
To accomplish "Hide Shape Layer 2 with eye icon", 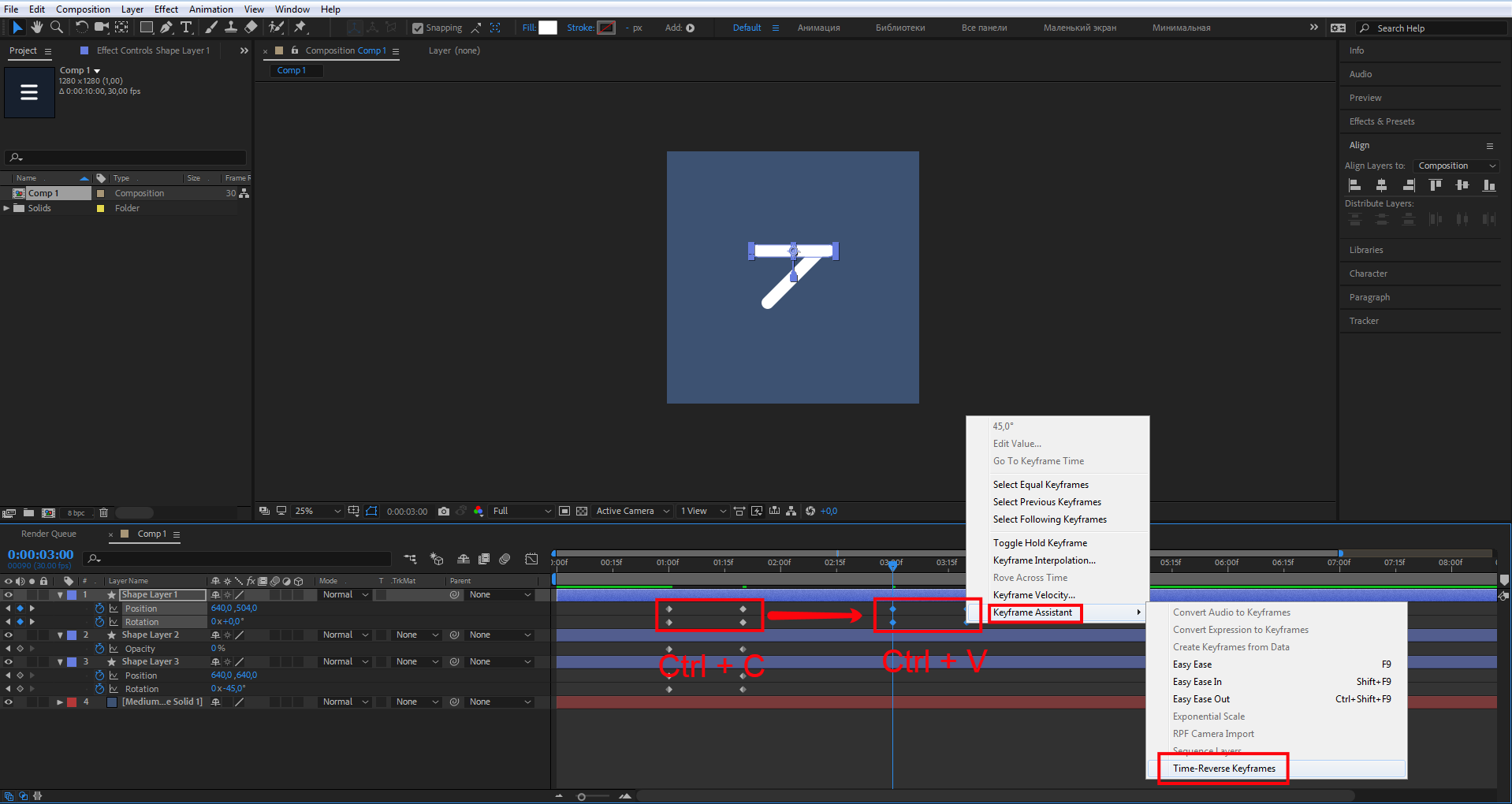I will point(9,635).
